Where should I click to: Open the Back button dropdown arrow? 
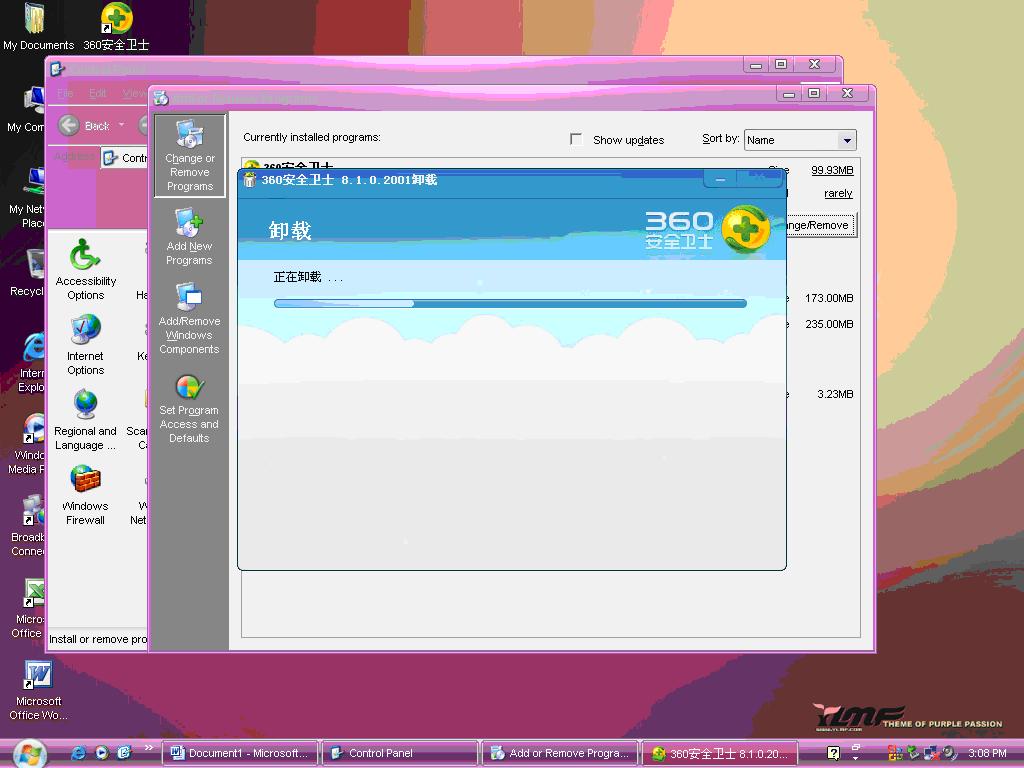pyautogui.click(x=121, y=125)
